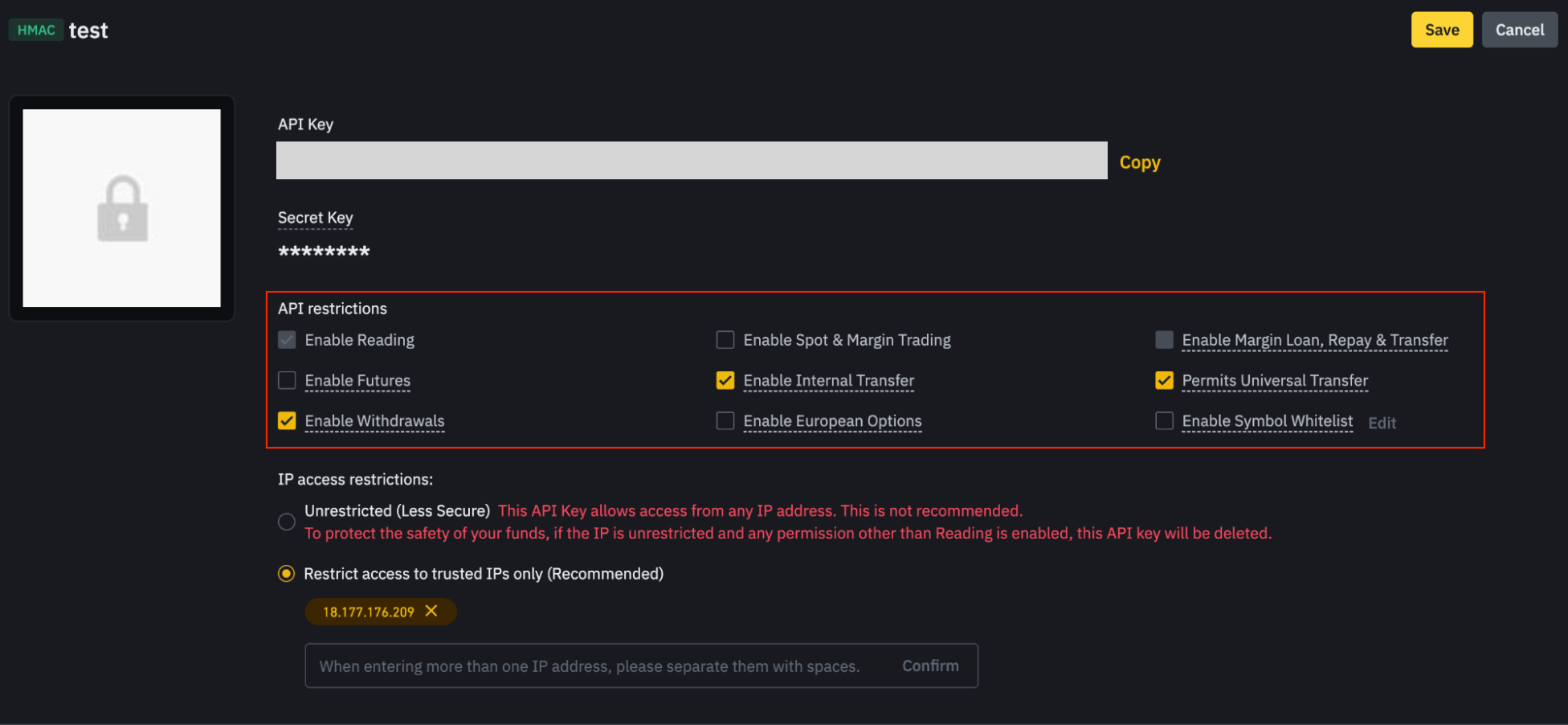
Task: Select Unrestricted (Less Secure) access
Action: tap(286, 521)
